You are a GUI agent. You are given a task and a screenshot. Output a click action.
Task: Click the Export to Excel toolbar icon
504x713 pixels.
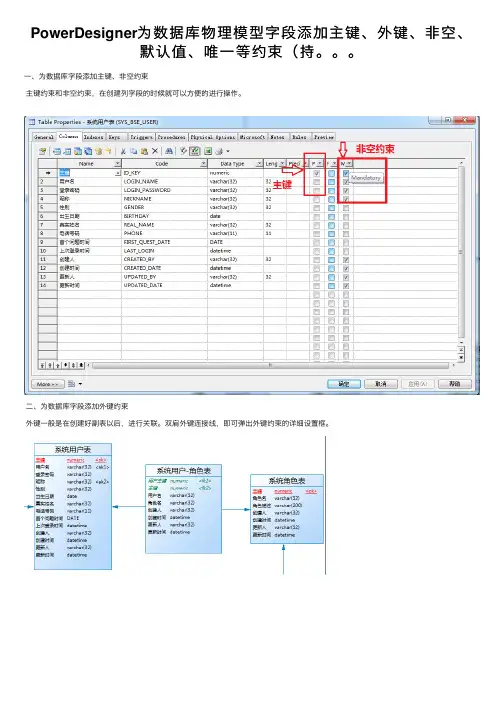click(208, 151)
